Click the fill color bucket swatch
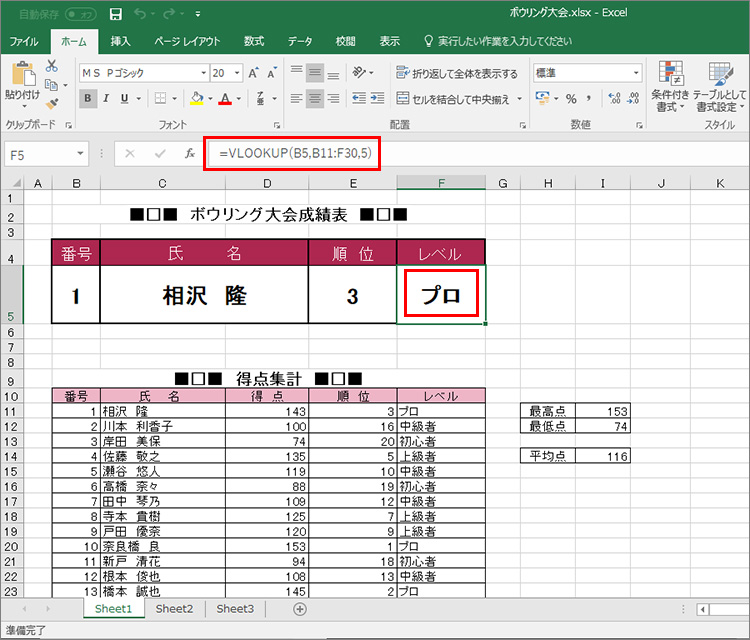The width and height of the screenshot is (750, 640). [x=196, y=99]
